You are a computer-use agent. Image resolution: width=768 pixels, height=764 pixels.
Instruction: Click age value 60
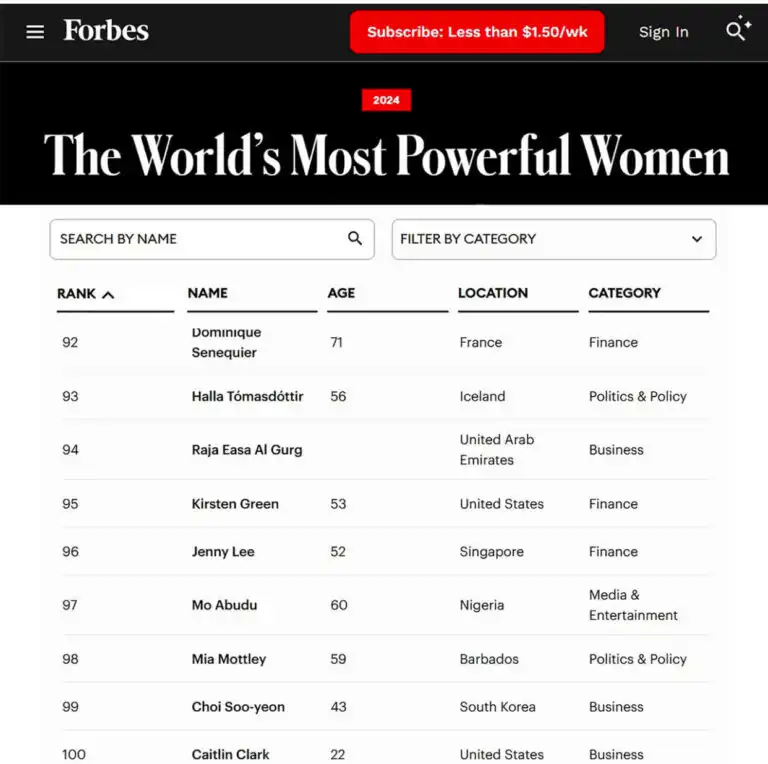tap(339, 605)
